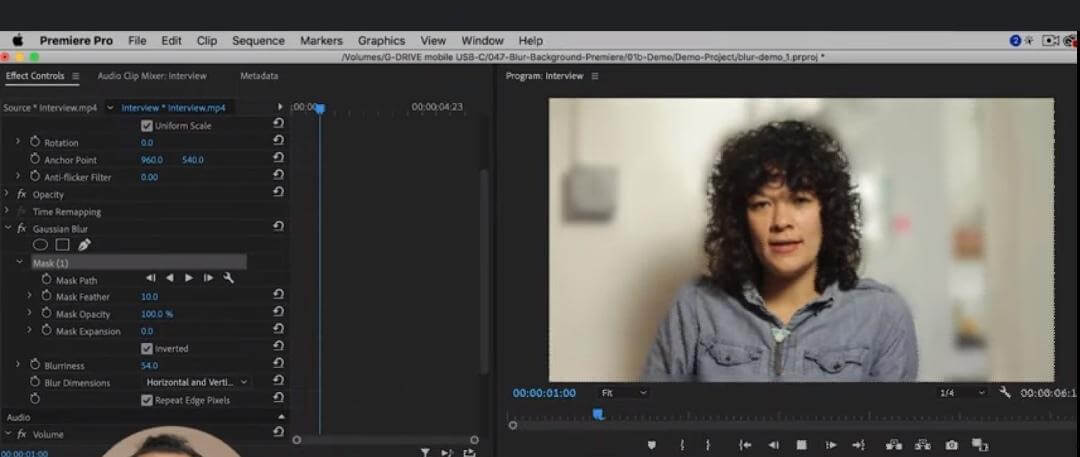Expand the Opacity effect properties

coord(8,194)
